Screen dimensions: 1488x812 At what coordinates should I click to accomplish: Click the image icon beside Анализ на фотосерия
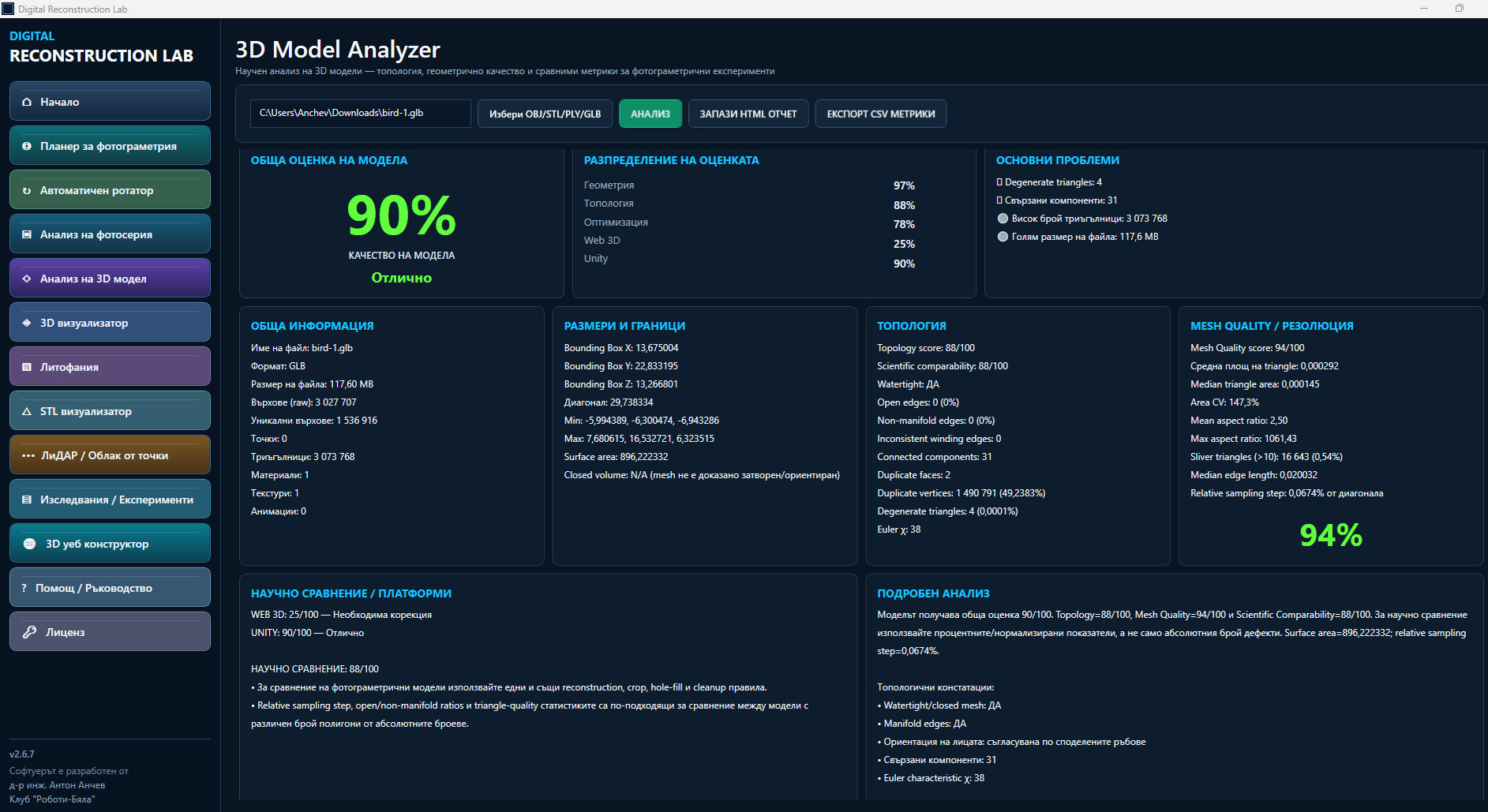[27, 234]
